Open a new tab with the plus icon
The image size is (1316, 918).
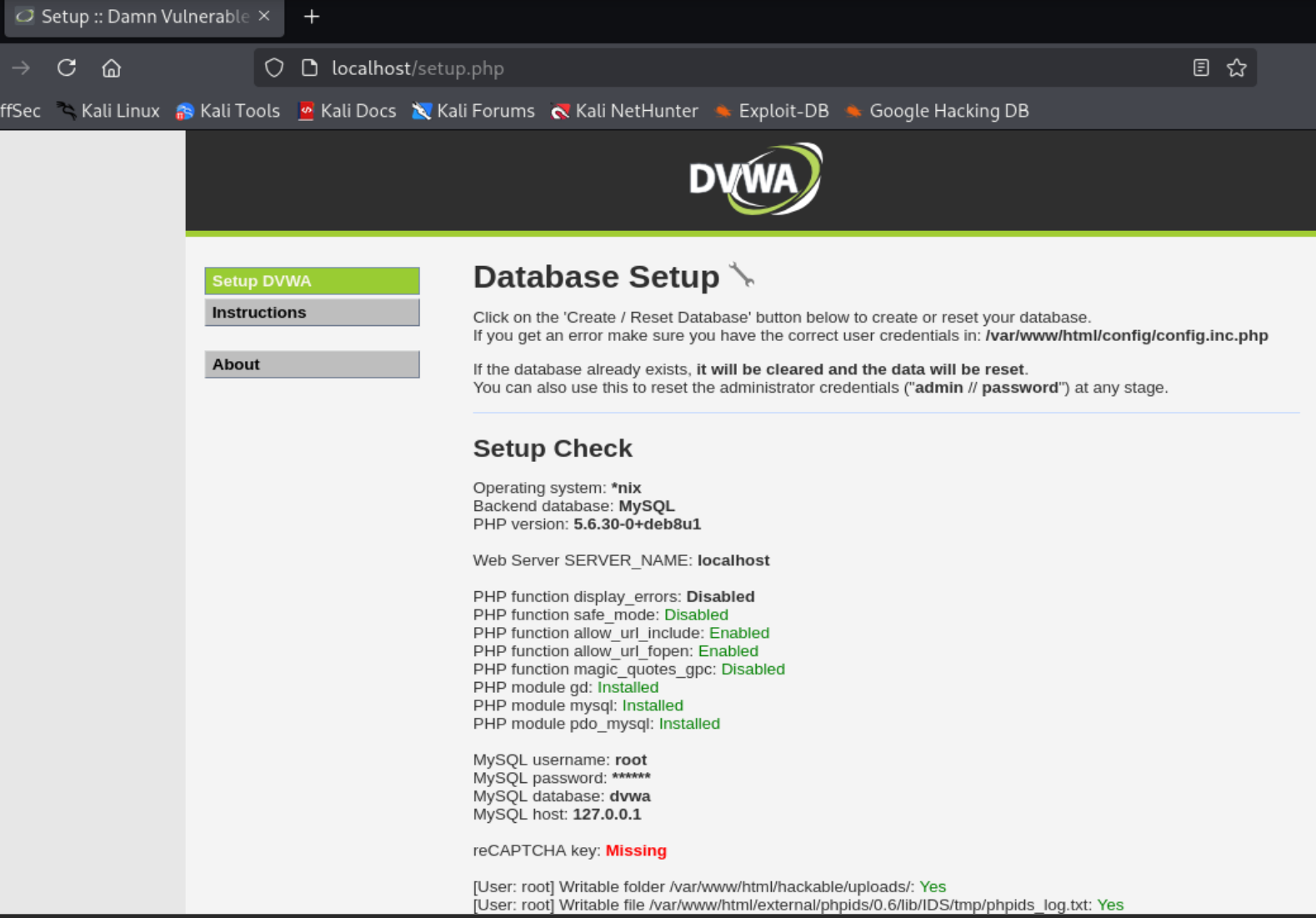point(312,17)
